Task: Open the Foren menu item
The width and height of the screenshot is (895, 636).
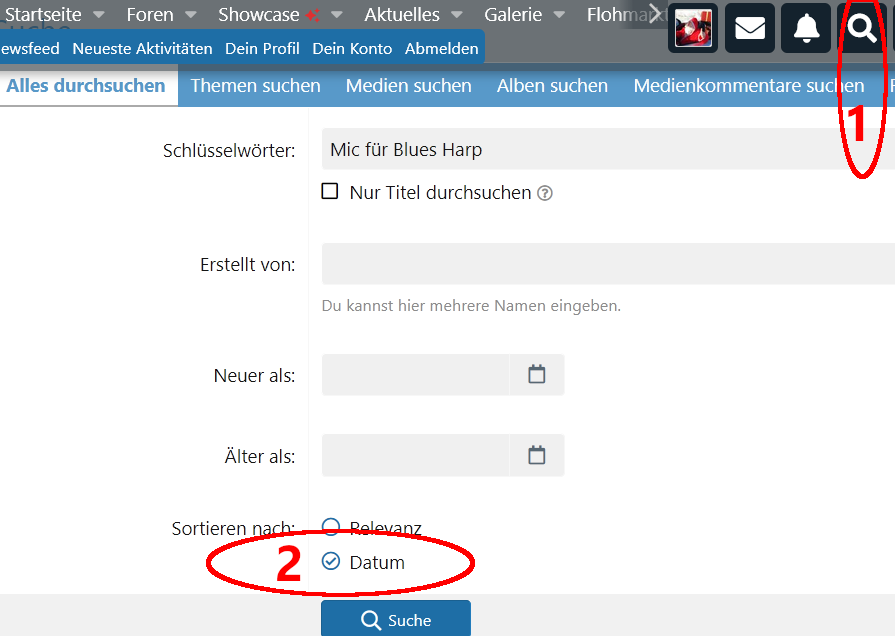Action: click(150, 14)
